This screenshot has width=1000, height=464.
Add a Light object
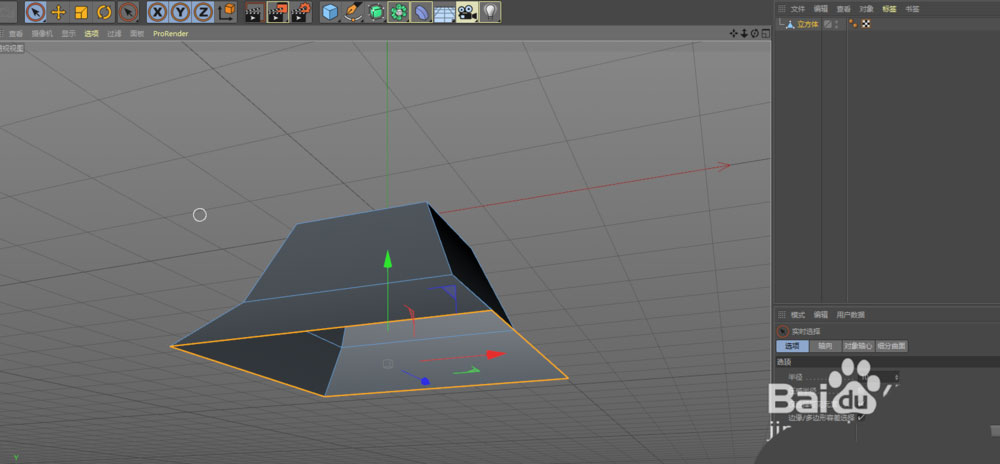pos(490,12)
